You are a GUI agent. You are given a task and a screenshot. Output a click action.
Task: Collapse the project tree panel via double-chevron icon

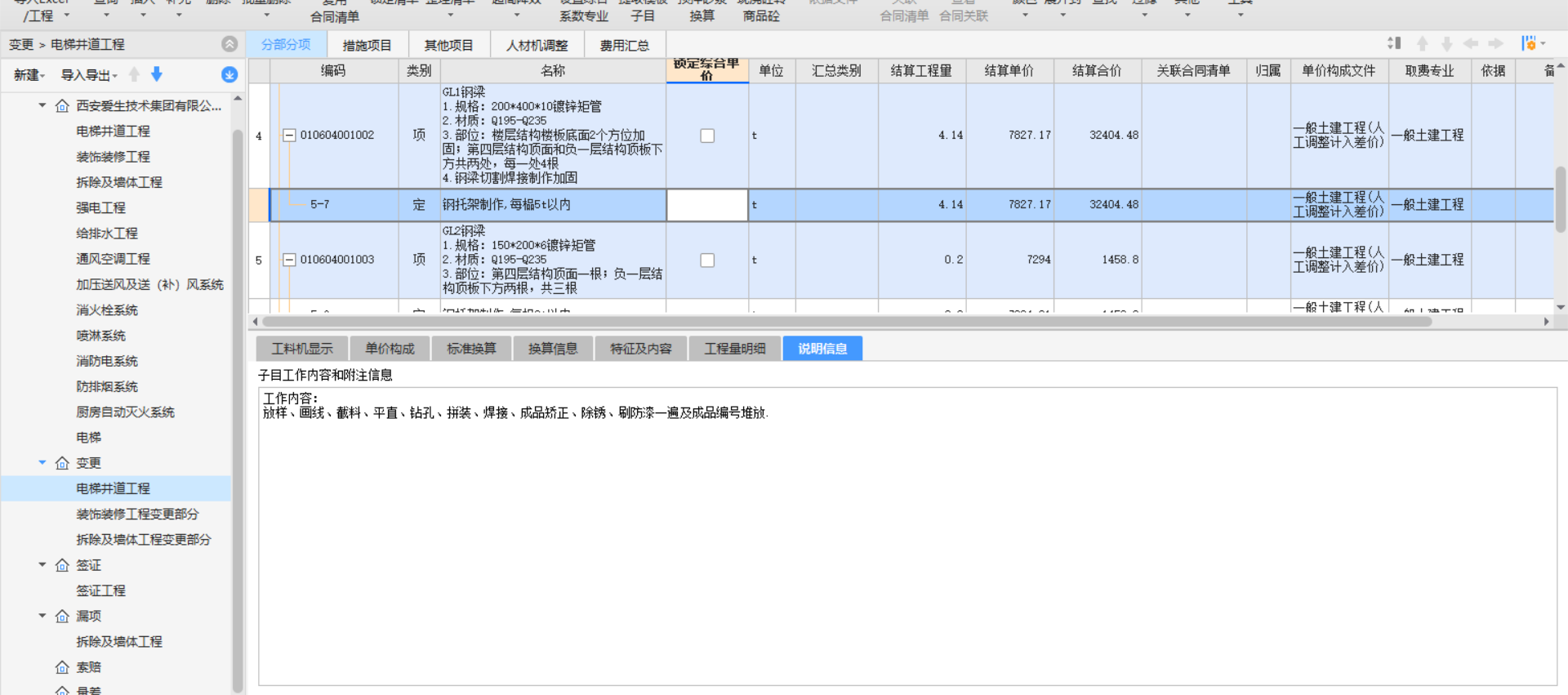click(229, 44)
